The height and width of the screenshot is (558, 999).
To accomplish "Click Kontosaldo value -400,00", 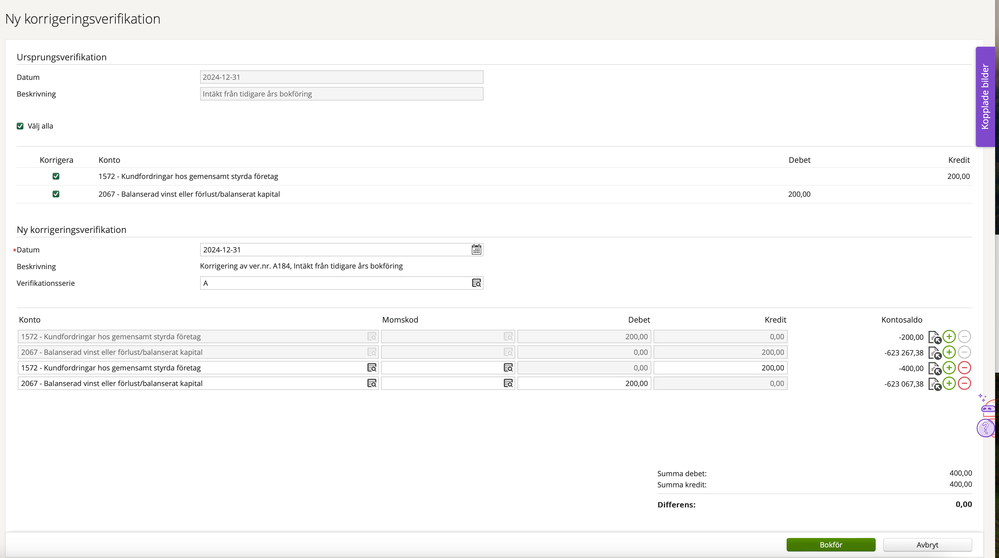I will tap(911, 368).
